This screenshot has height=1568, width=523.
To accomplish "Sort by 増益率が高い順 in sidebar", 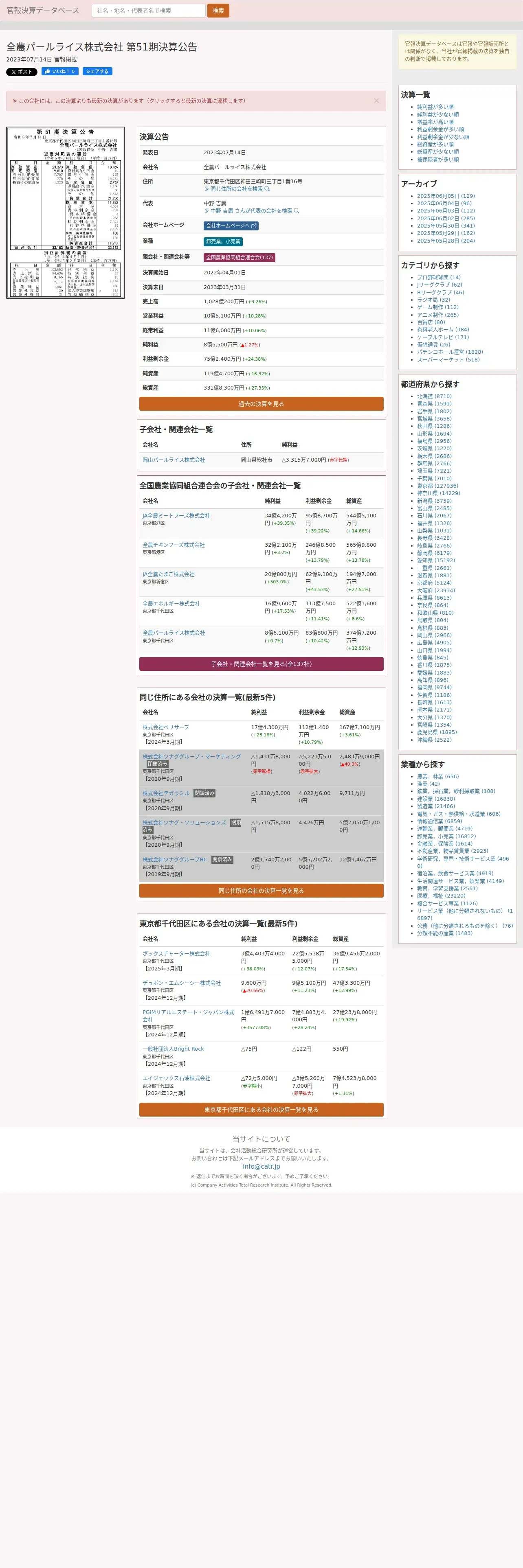I will point(435,122).
